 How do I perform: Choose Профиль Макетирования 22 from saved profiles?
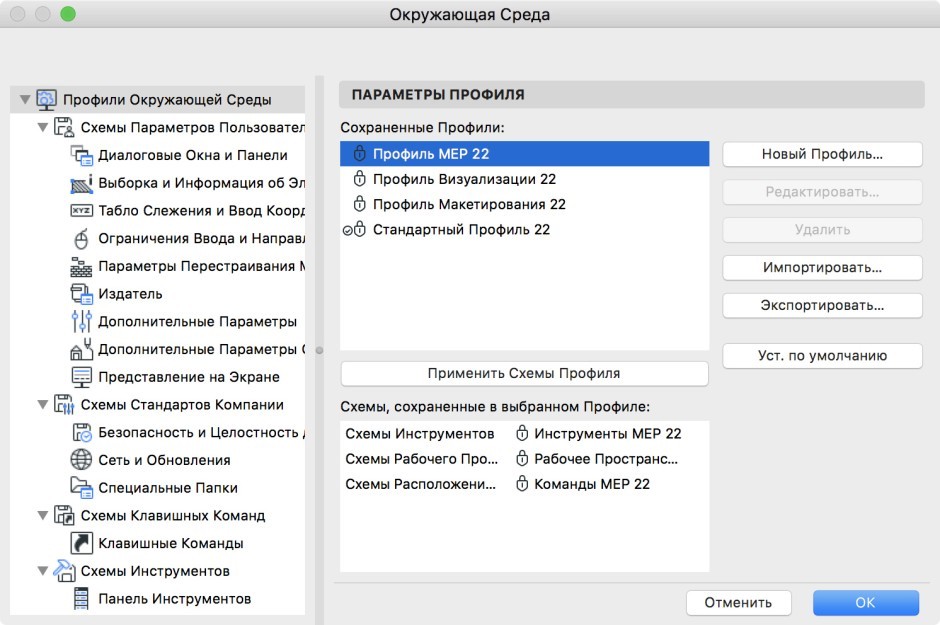pyautogui.click(x=469, y=204)
